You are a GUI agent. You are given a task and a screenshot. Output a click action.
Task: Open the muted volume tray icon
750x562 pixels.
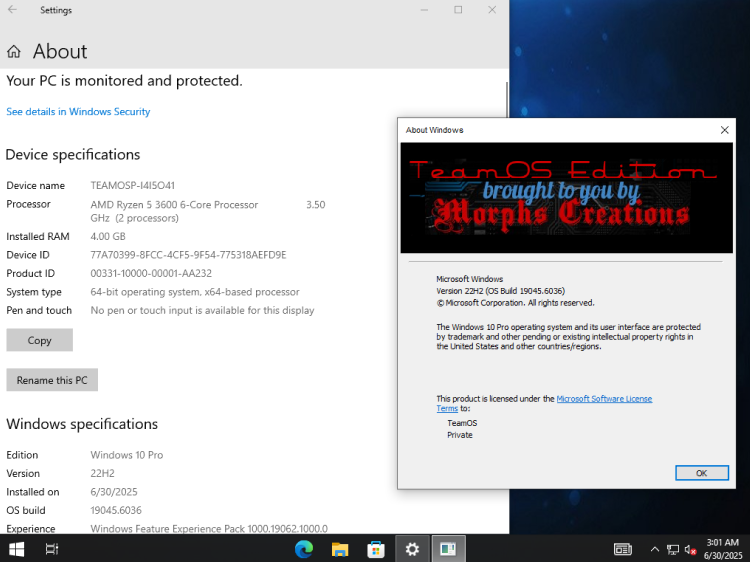(x=690, y=550)
